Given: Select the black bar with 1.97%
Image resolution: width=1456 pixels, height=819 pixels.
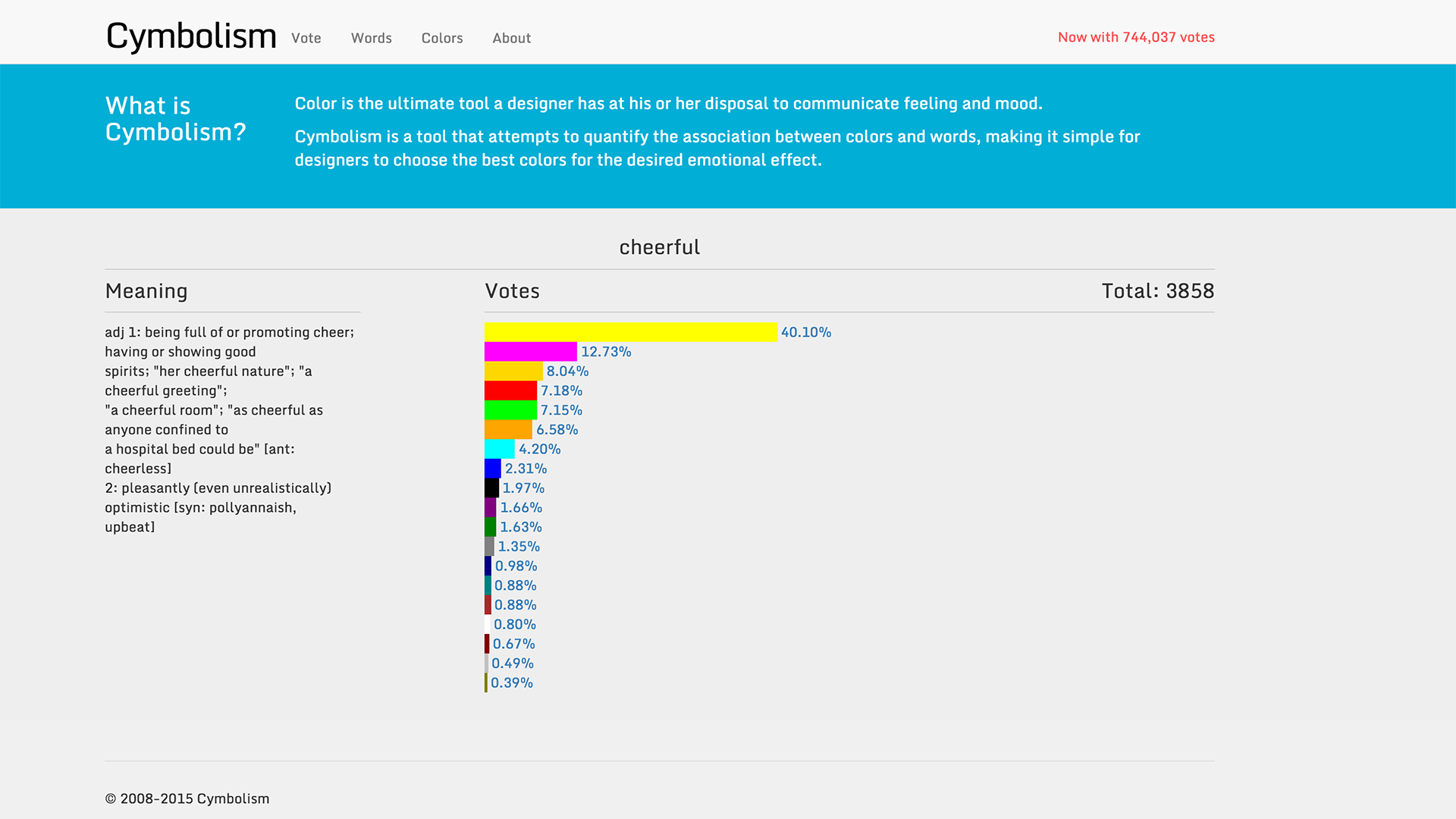Looking at the screenshot, I should tap(490, 488).
